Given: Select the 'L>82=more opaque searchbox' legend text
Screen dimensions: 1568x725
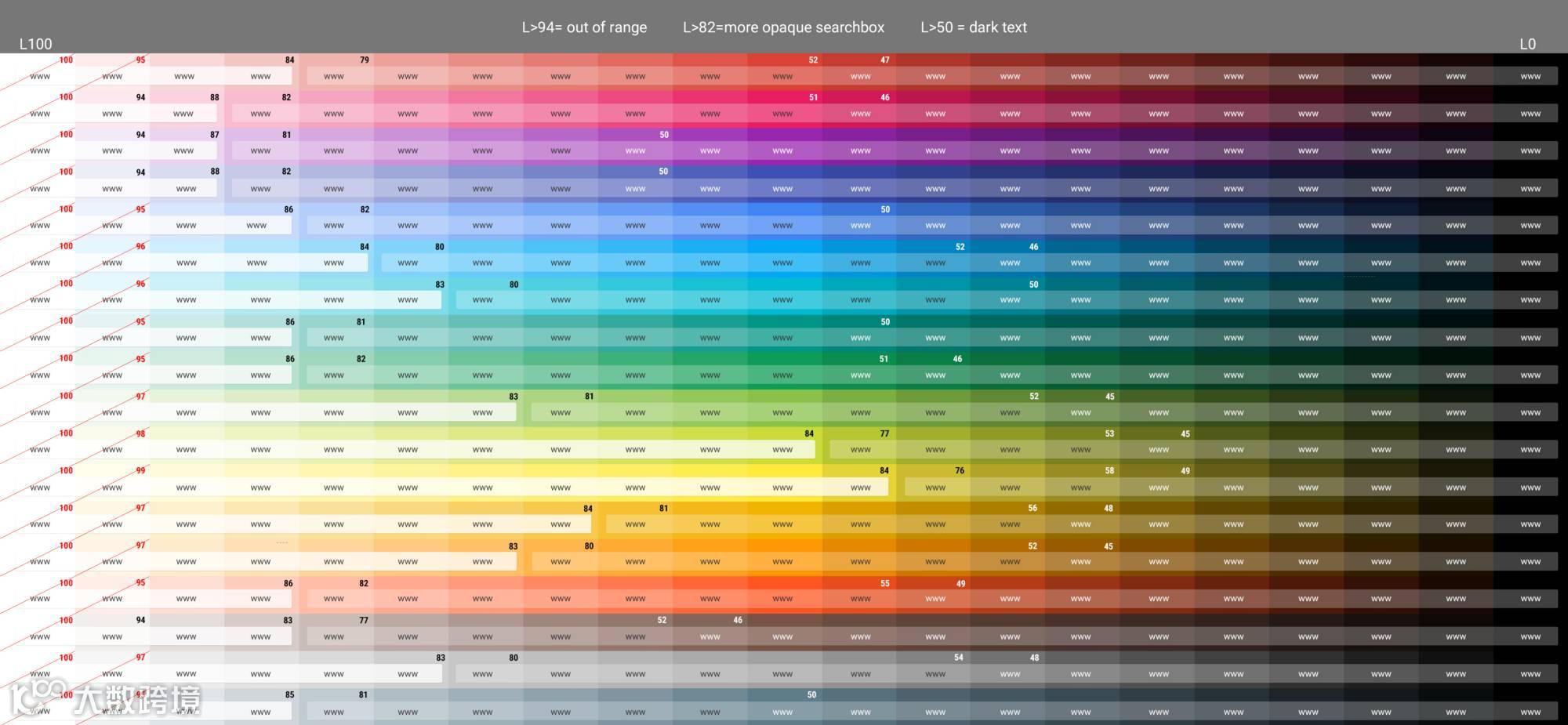Looking at the screenshot, I should pos(783,27).
